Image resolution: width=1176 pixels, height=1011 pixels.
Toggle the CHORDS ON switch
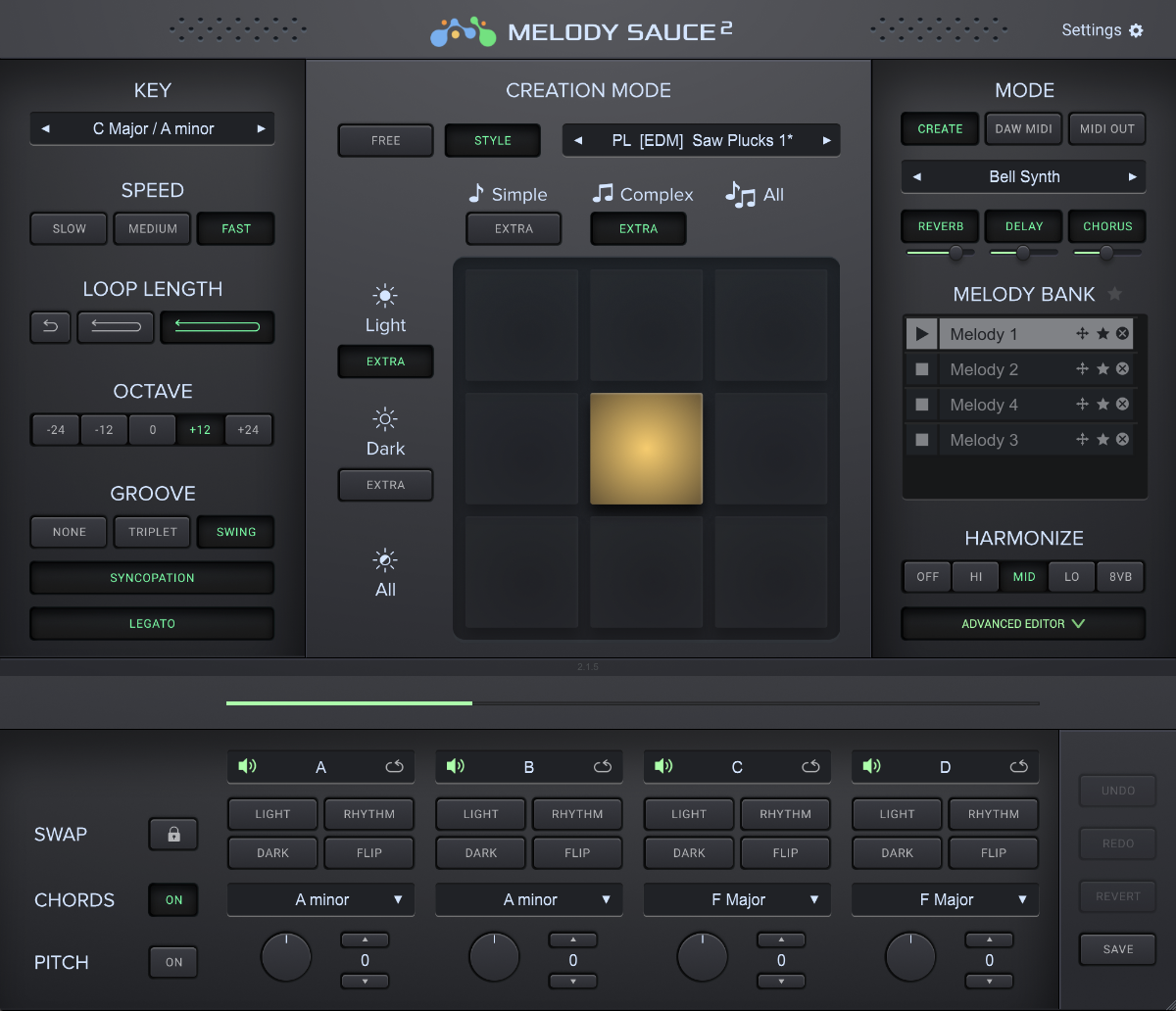pyautogui.click(x=173, y=900)
